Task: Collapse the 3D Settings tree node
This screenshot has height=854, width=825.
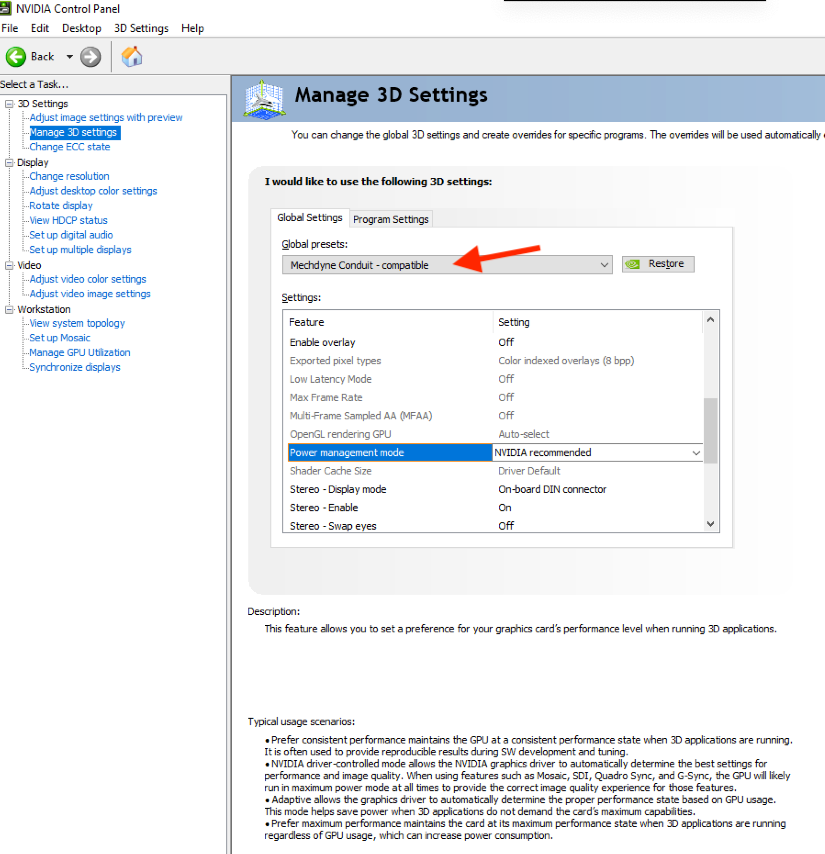Action: tap(9, 104)
